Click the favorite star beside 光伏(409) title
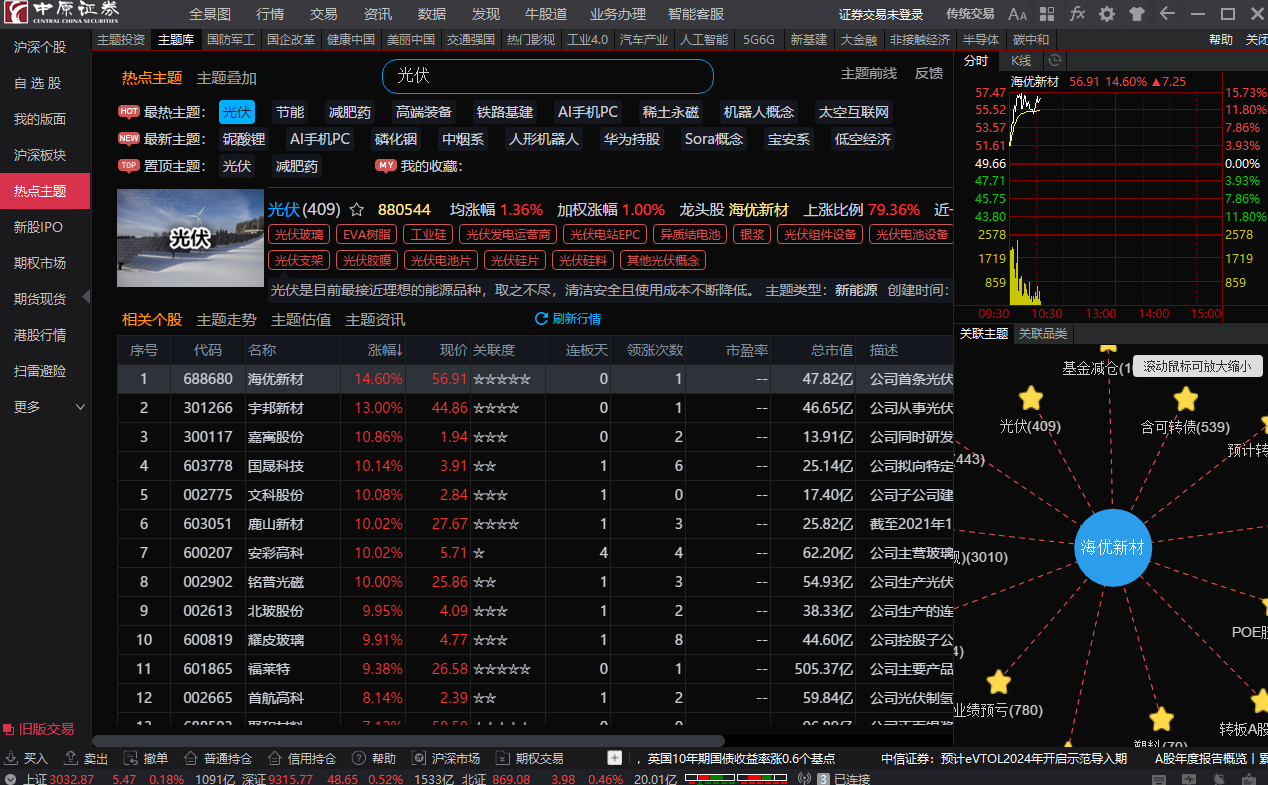The image size is (1268, 785). (x=357, y=210)
